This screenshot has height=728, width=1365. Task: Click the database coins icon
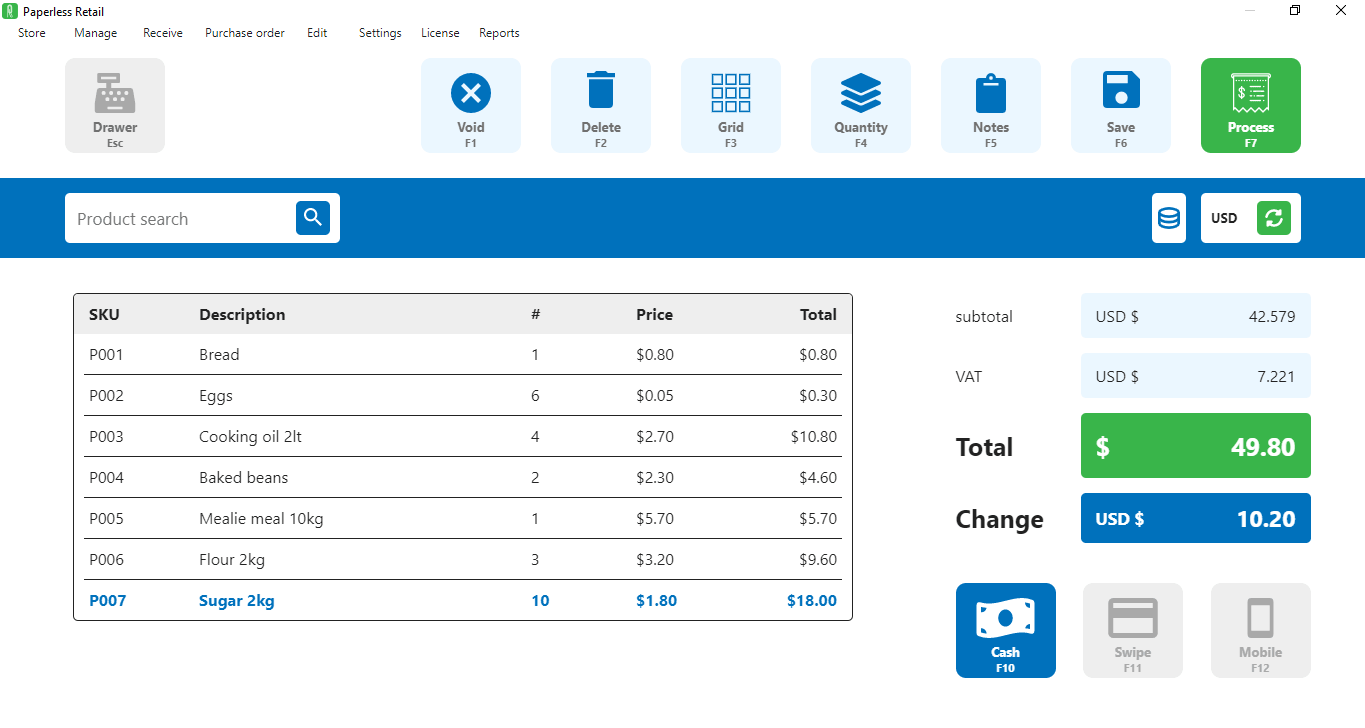1169,218
